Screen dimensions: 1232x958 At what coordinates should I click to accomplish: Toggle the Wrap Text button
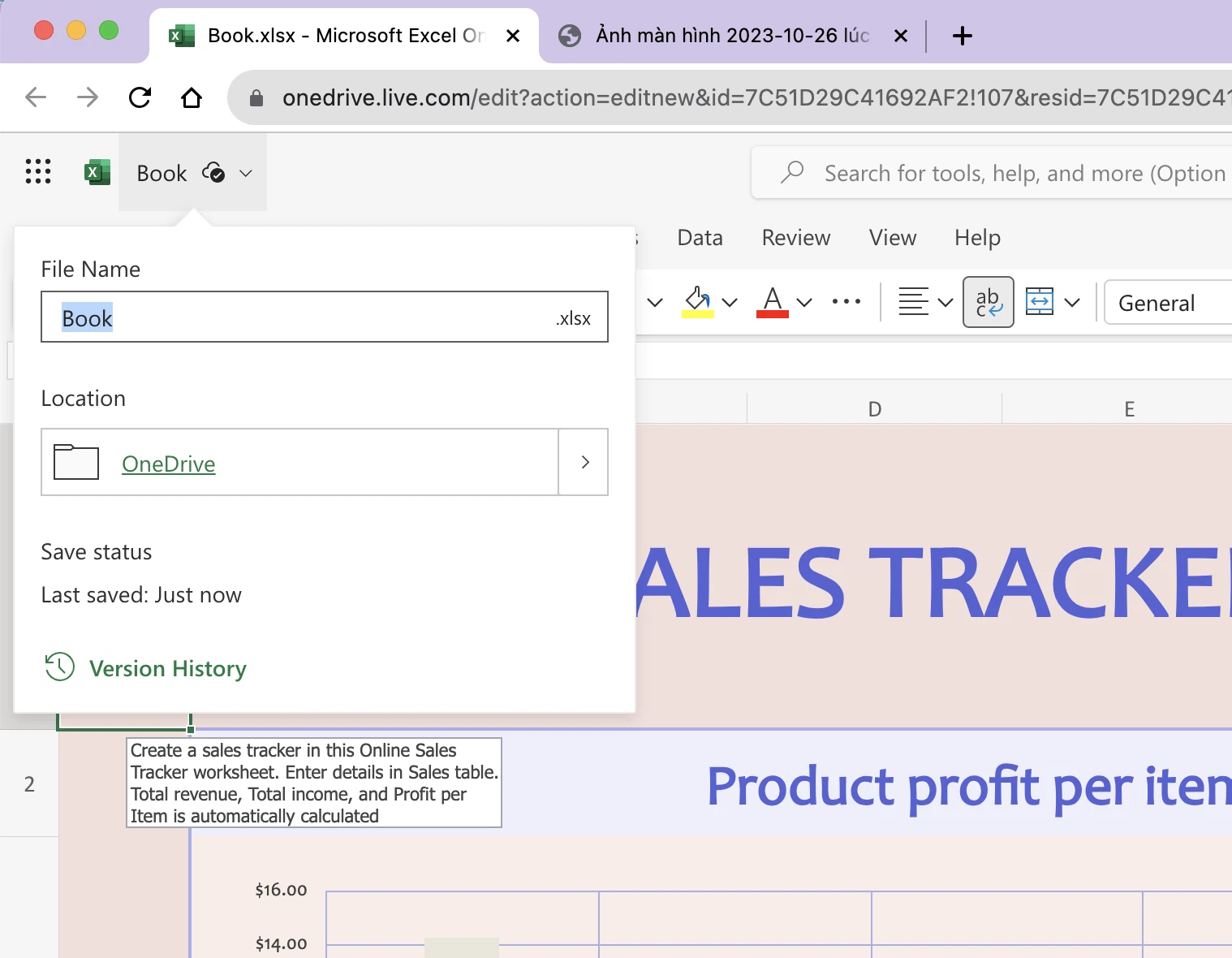988,302
